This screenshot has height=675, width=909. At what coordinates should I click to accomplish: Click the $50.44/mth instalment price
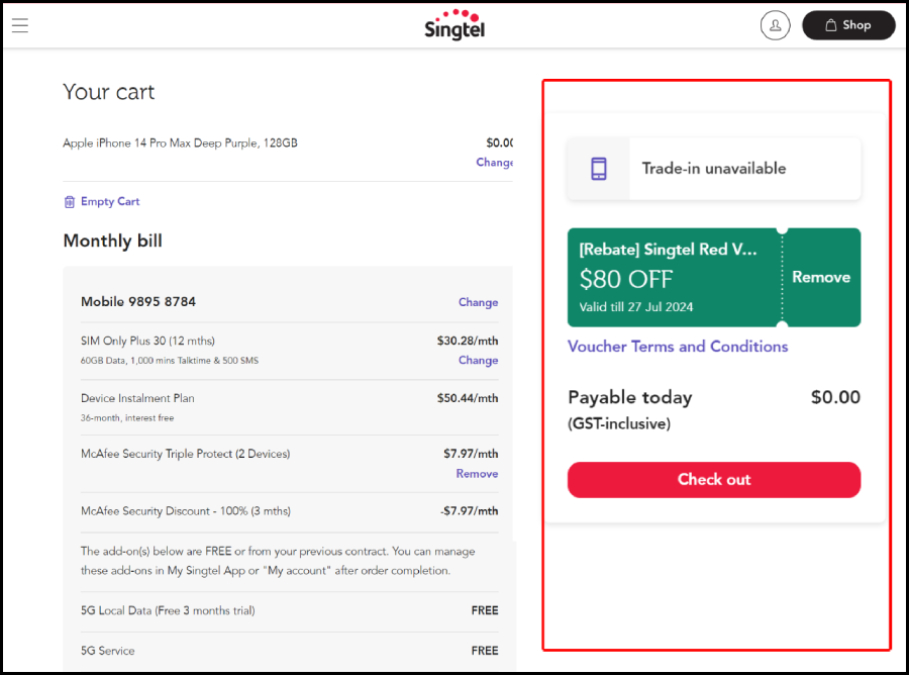tap(467, 398)
